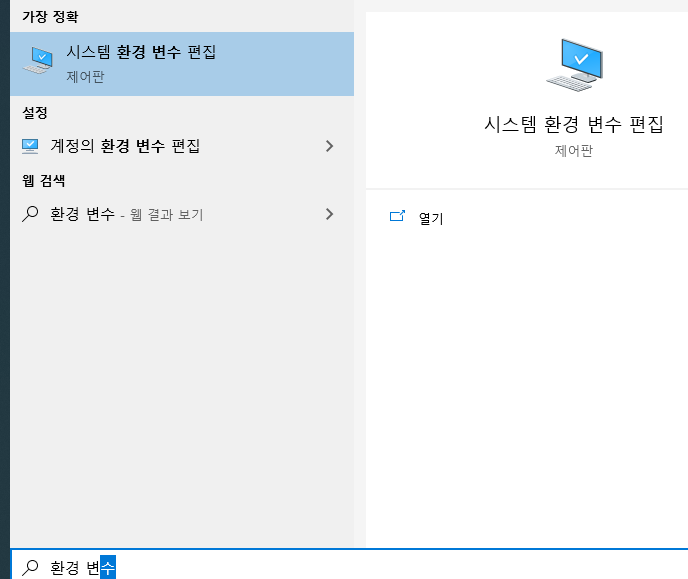This screenshot has height=579, width=688.
Task: Click the 웹 결과 보기 text
Action: point(167,214)
